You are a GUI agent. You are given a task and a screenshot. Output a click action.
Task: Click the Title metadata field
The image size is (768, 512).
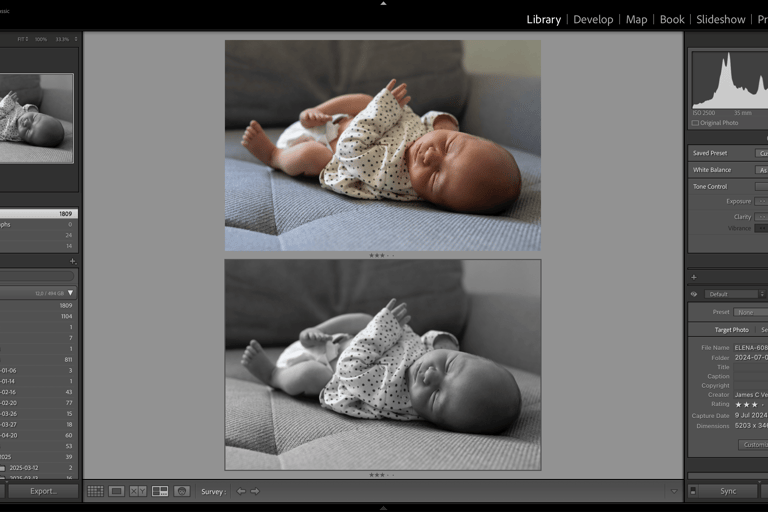pyautogui.click(x=751, y=367)
